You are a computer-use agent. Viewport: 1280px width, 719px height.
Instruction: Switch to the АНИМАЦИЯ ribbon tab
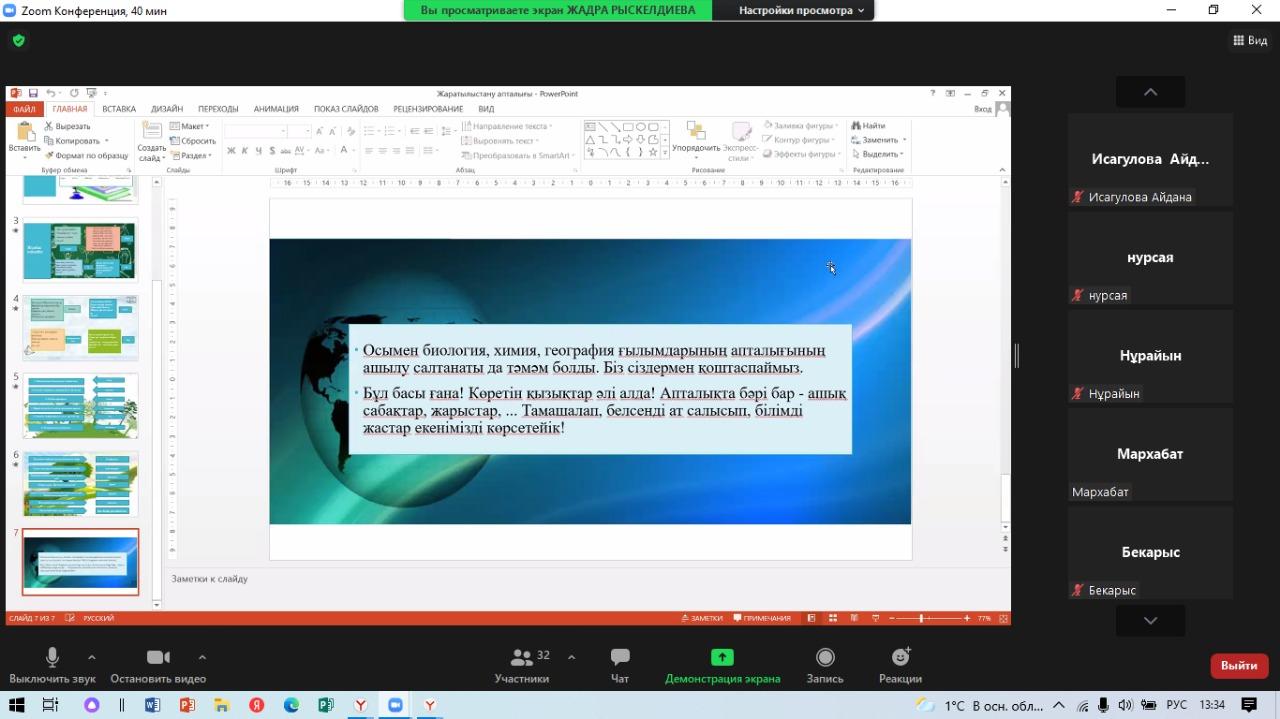(276, 109)
